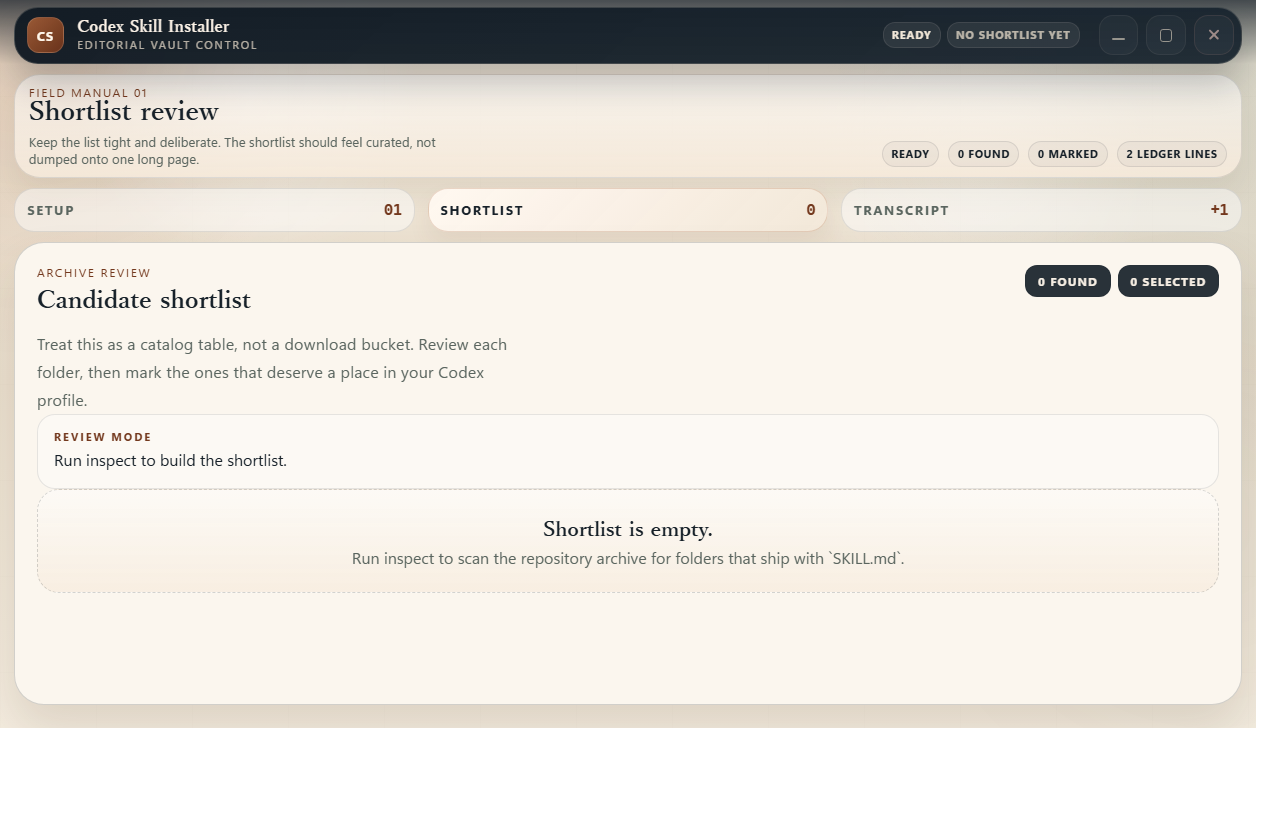Click the CS app logo icon

(45, 35)
